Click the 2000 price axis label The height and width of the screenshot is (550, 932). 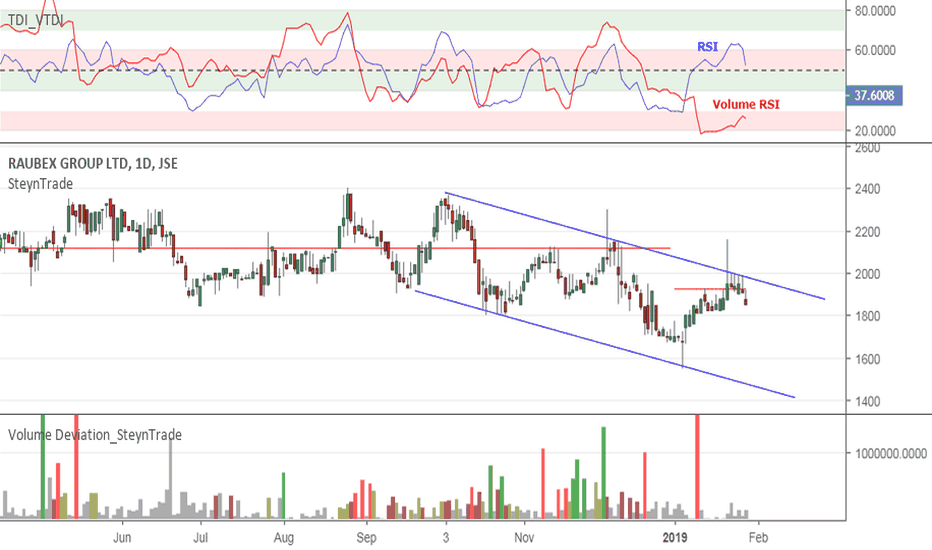(x=867, y=274)
